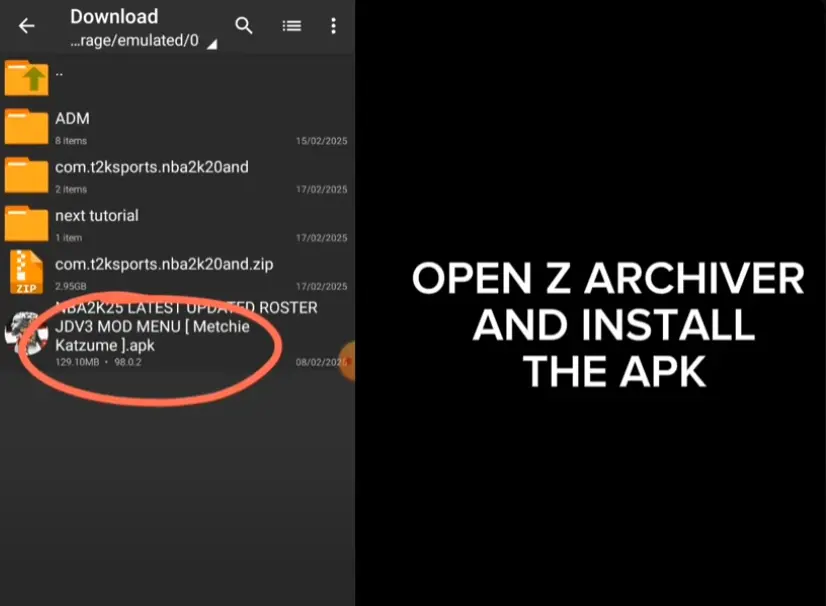Open the search magnifier icon

(243, 25)
